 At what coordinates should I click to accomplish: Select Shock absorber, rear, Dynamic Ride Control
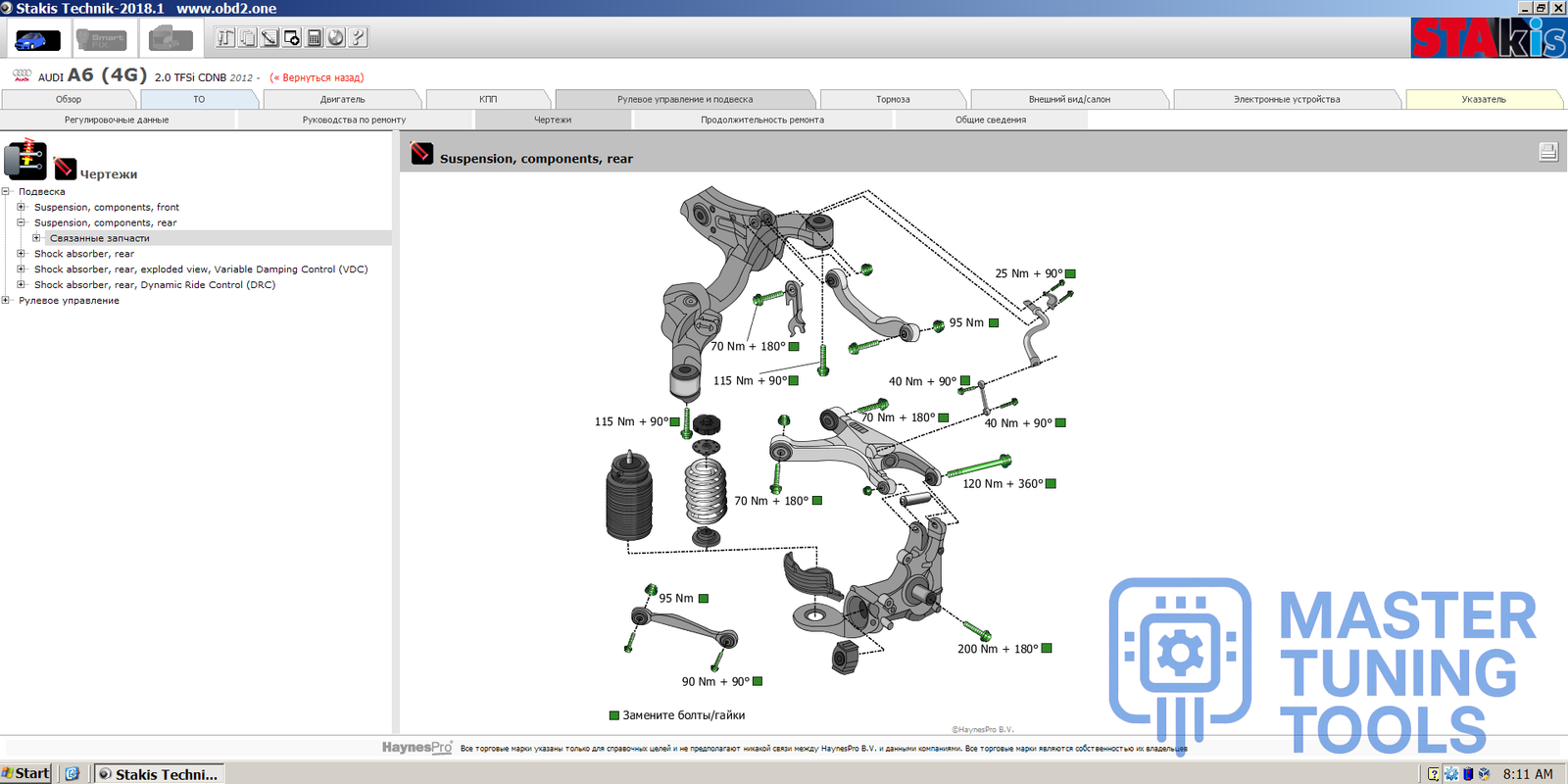pos(154,285)
